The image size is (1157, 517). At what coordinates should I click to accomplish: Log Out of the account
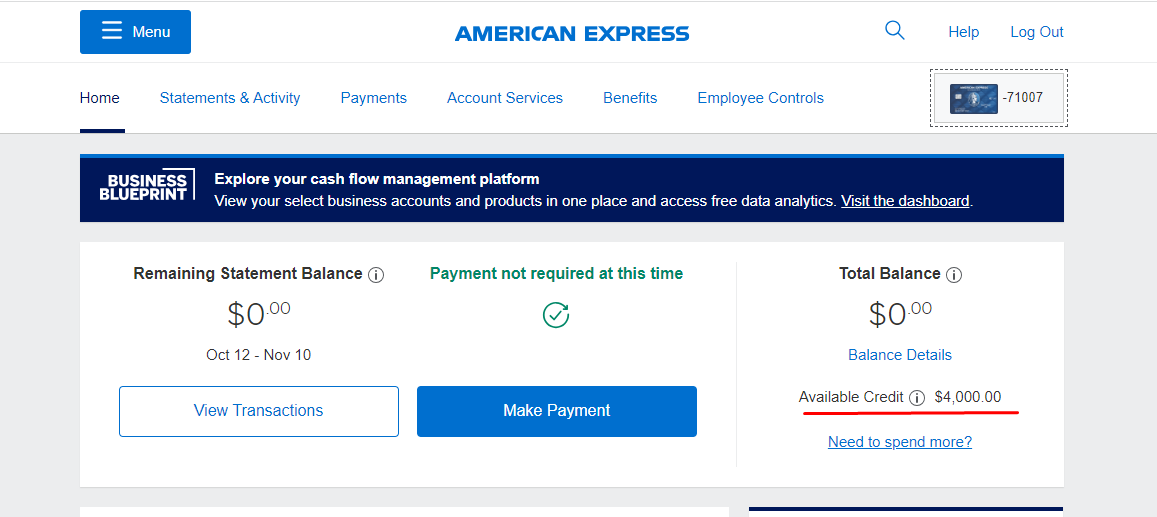(x=1037, y=32)
